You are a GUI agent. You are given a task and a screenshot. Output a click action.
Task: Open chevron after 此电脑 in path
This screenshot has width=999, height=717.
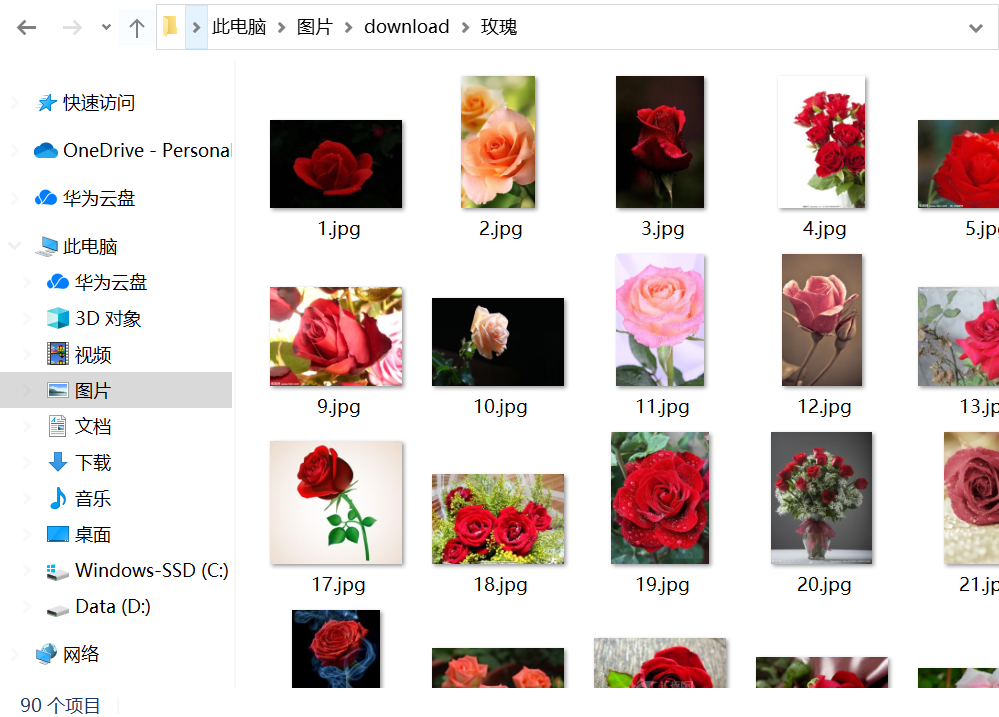click(281, 27)
